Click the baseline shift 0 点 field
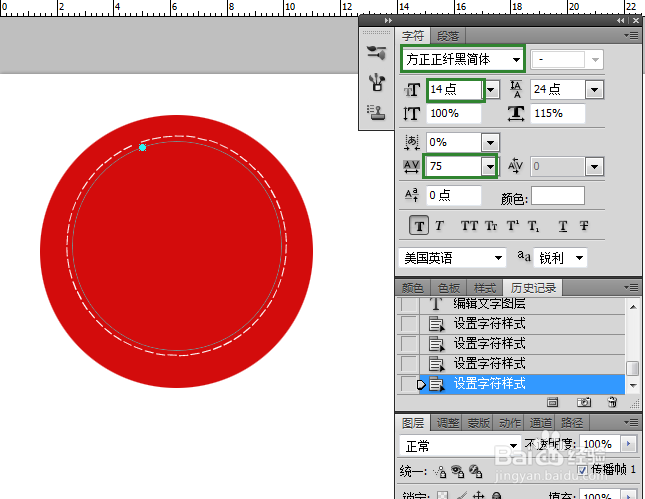 pyautogui.click(x=454, y=195)
